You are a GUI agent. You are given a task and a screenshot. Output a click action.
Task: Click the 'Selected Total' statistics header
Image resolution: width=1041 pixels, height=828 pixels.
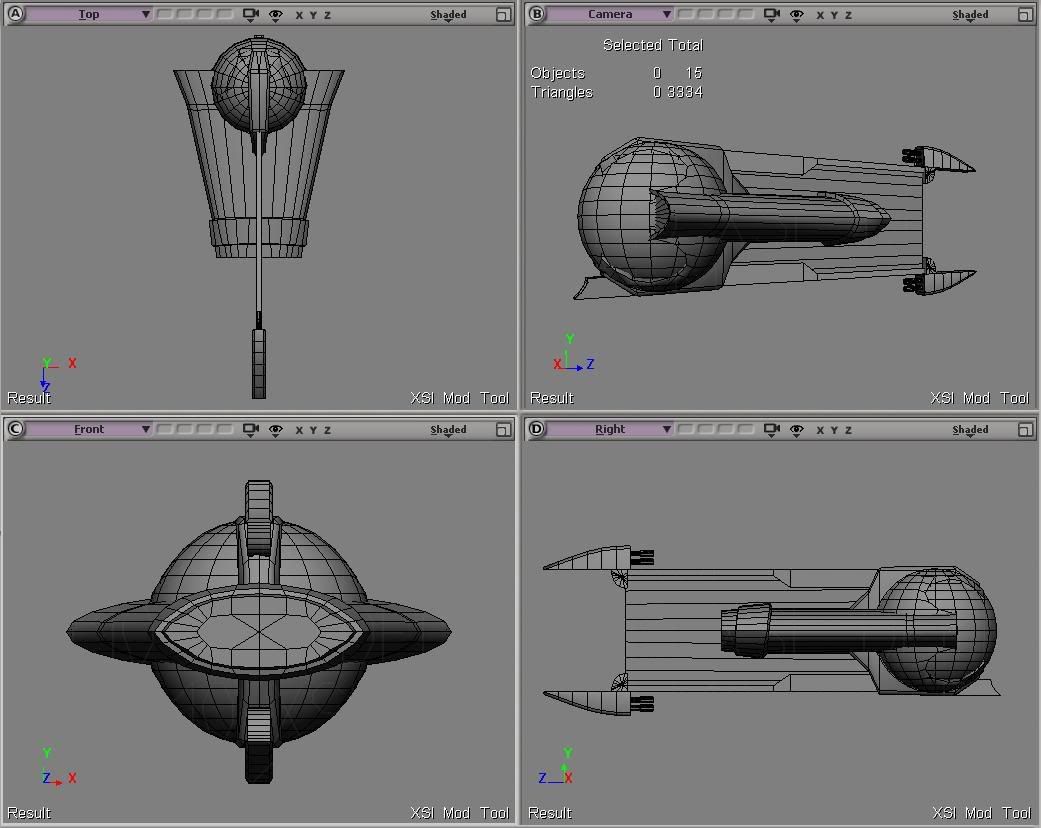(653, 45)
